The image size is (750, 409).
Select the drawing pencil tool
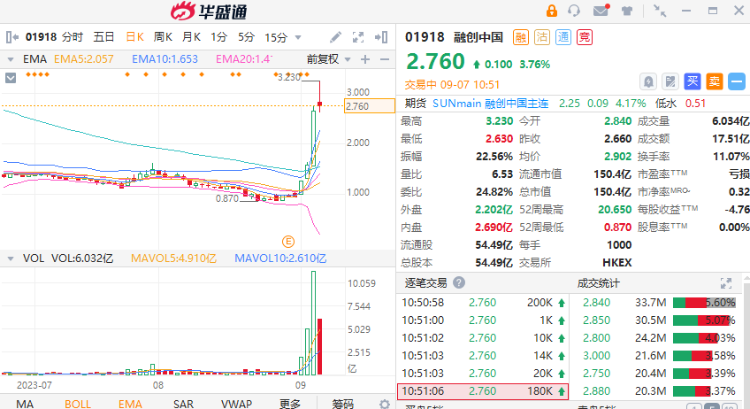(x=335, y=37)
